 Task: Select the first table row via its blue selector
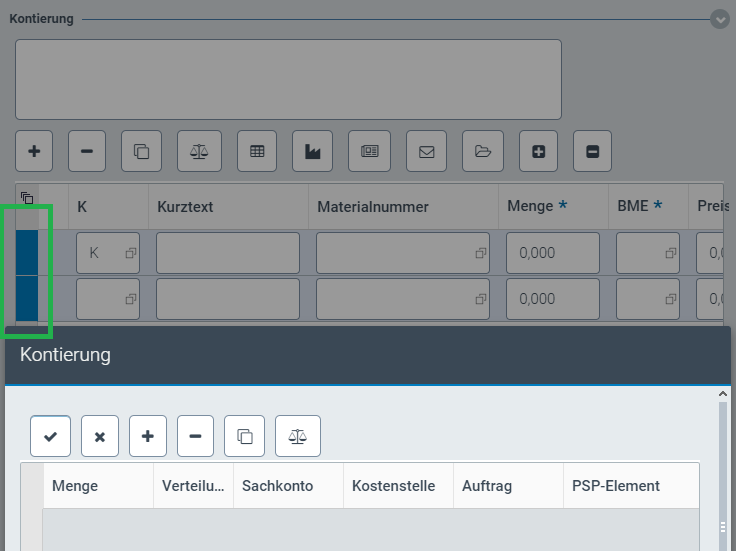(x=27, y=253)
